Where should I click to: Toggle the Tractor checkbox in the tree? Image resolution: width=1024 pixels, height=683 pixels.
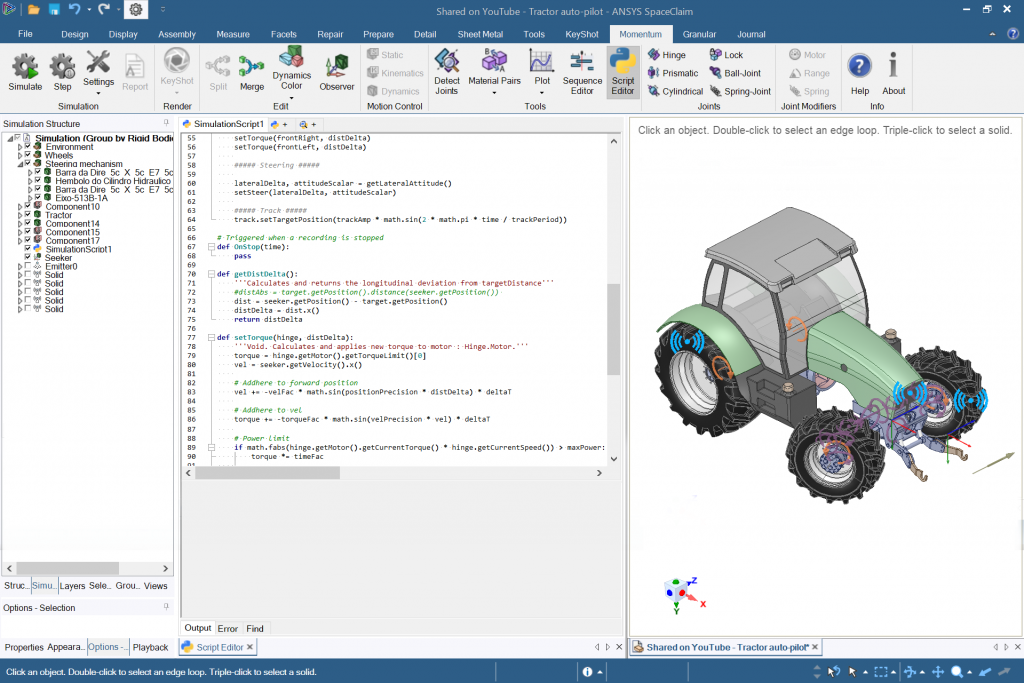pyautogui.click(x=28, y=214)
